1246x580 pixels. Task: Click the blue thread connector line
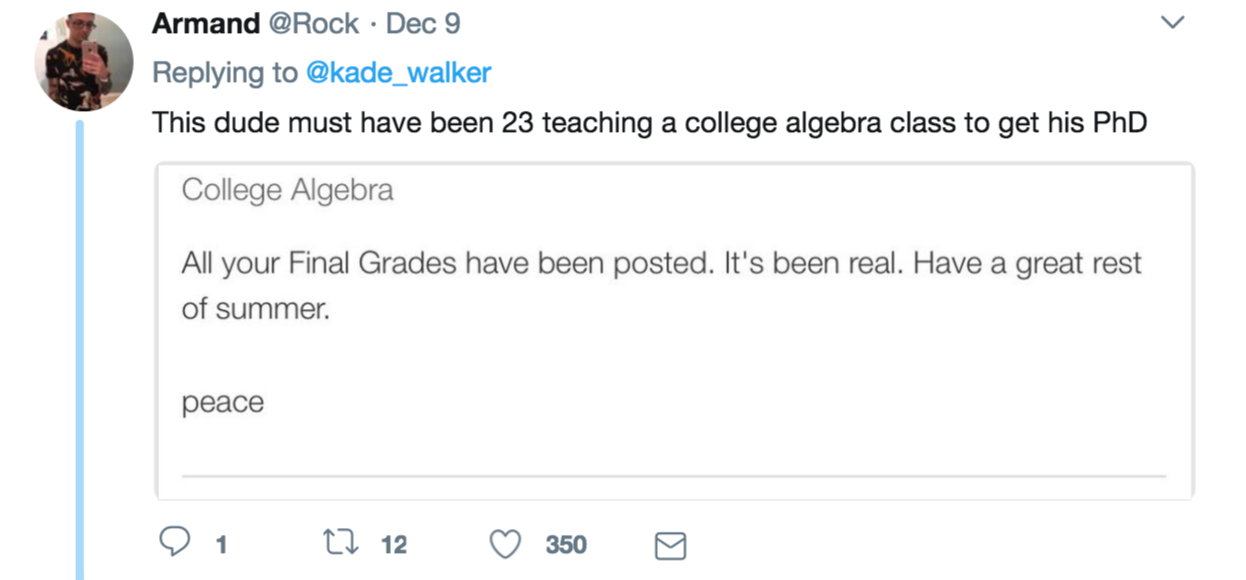80,350
